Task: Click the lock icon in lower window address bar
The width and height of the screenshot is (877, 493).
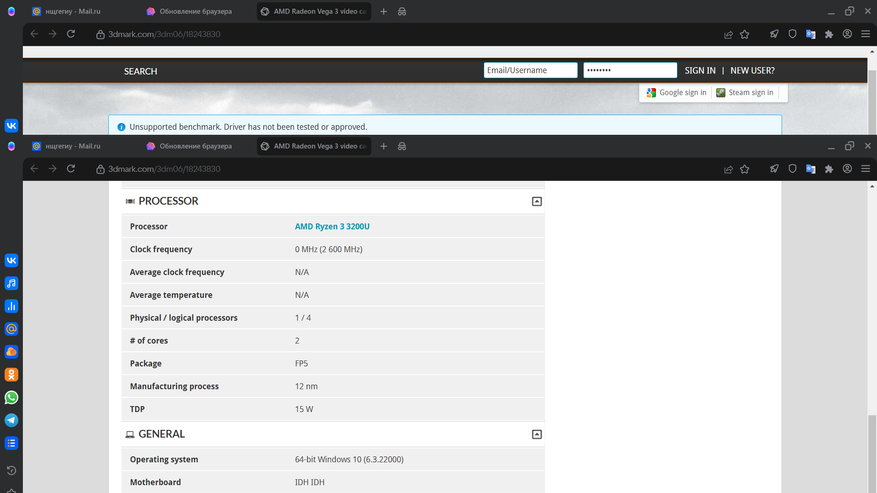Action: click(100, 169)
